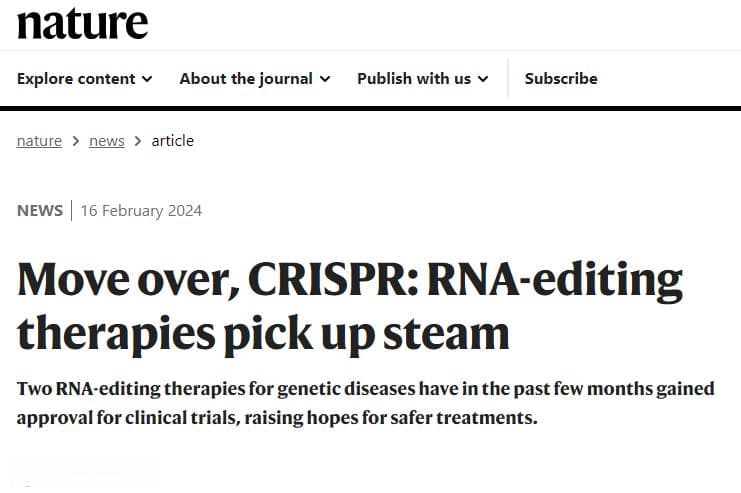
Task: Expand the Explore content chevron arrow
Action: (147, 79)
